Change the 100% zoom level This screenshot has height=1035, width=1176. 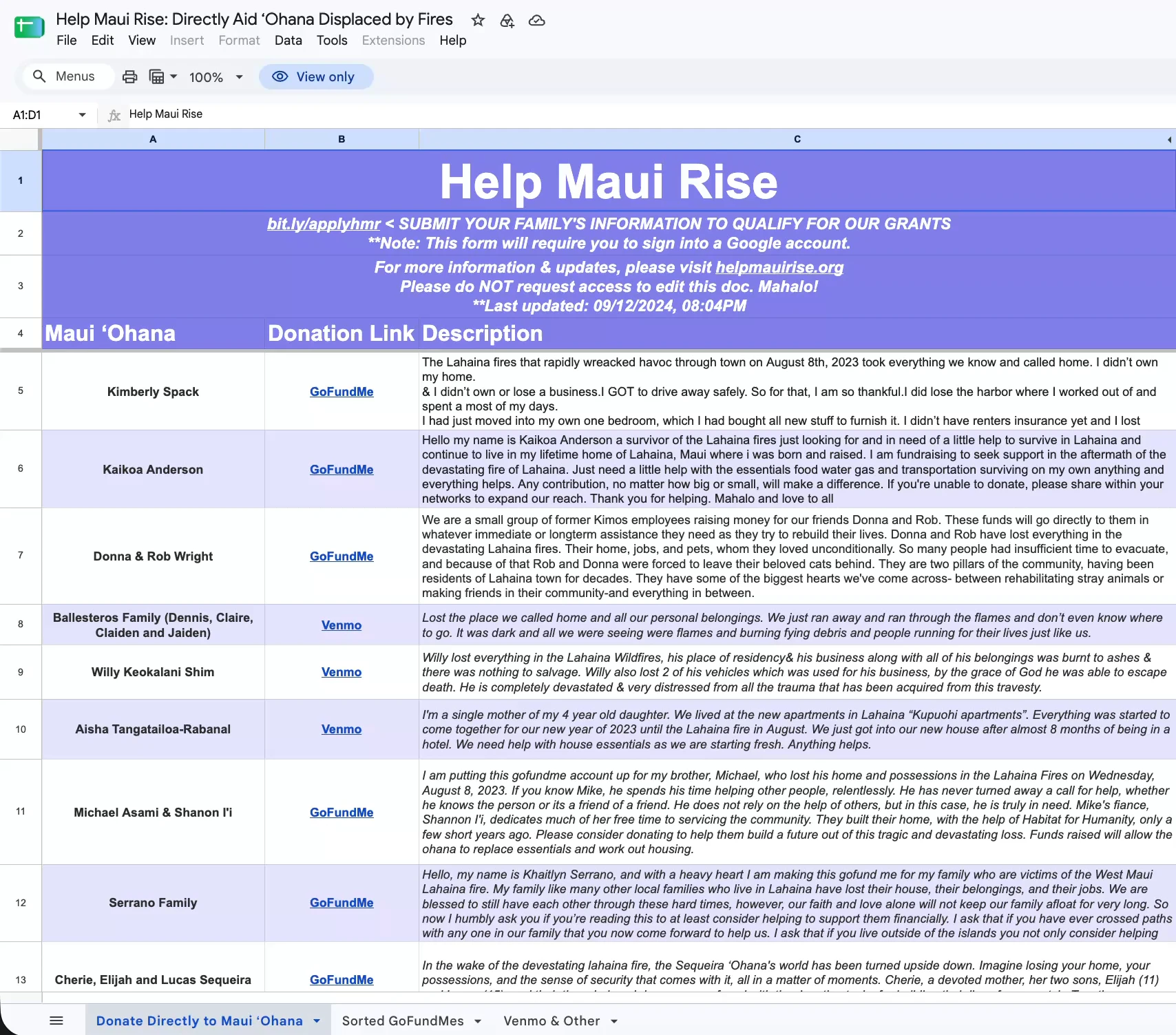click(x=216, y=77)
